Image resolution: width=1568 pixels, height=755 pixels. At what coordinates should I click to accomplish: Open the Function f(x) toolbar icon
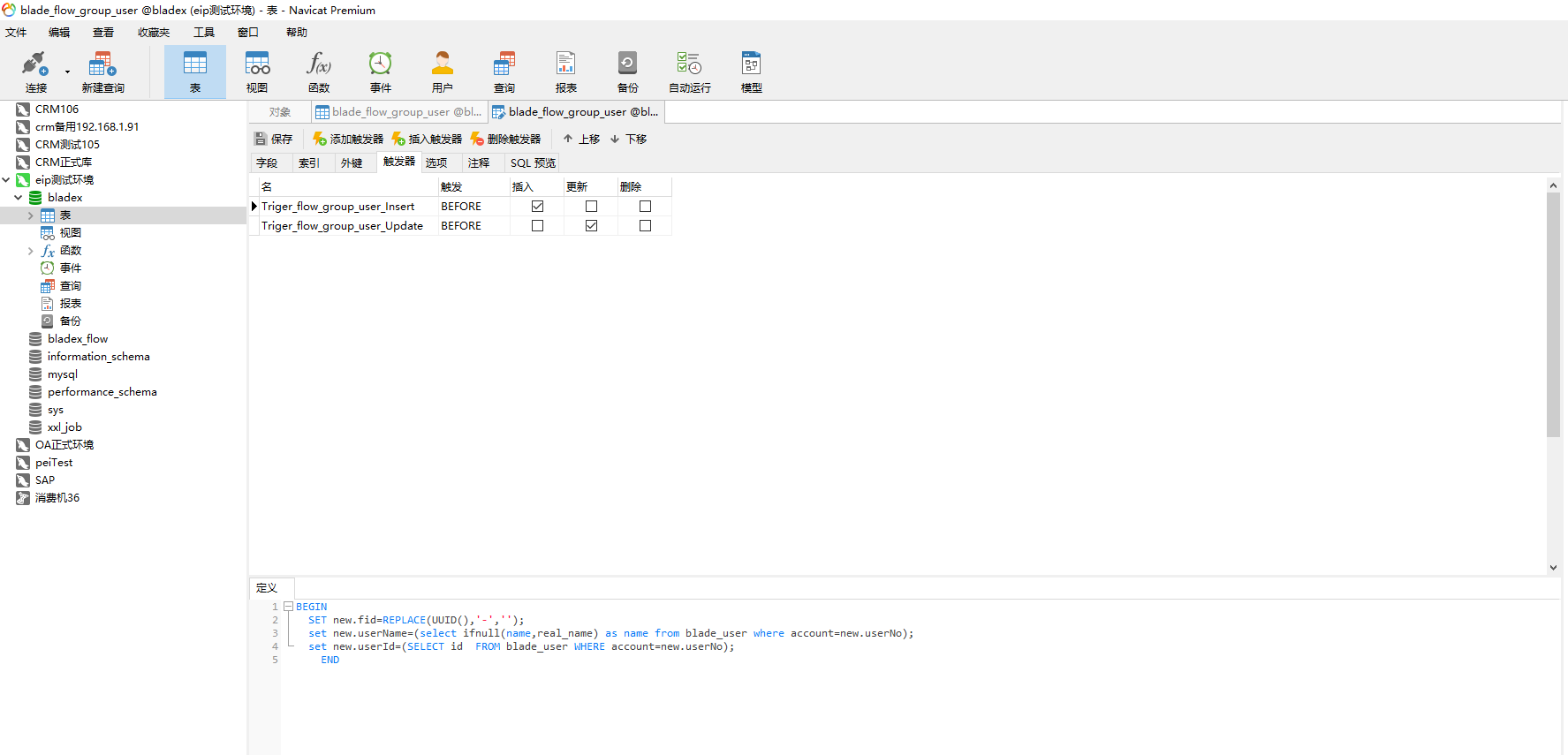point(319,72)
